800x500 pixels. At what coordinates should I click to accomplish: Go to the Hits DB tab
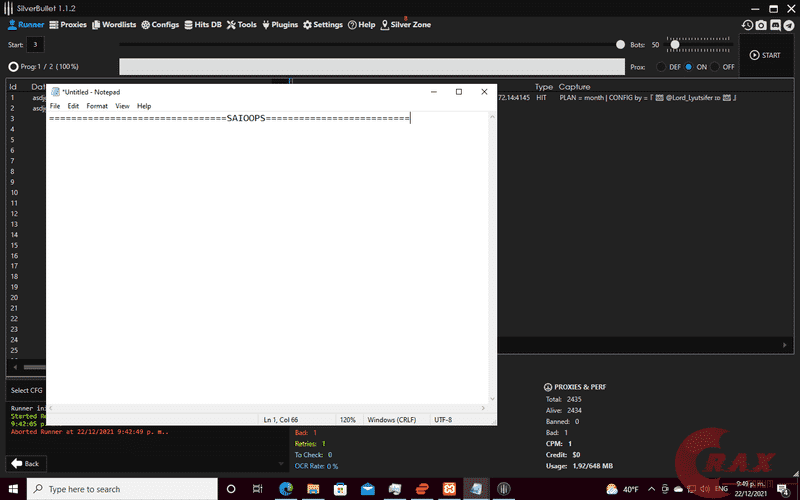point(203,24)
